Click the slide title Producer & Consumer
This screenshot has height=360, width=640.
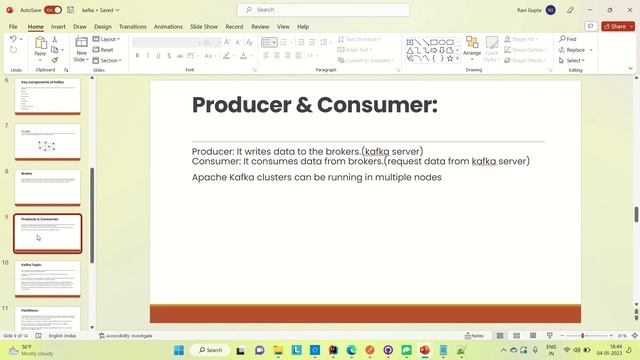click(315, 105)
